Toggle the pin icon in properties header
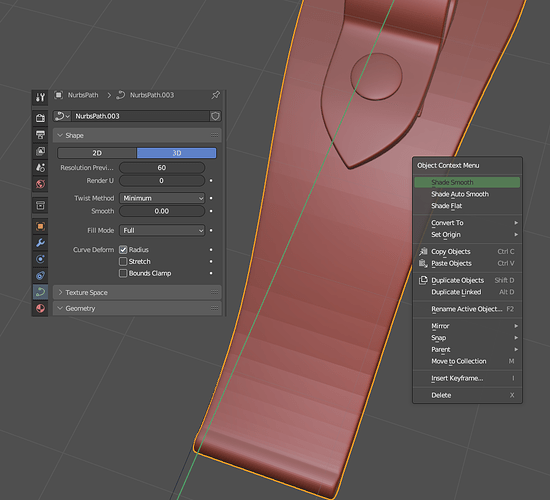This screenshot has height=500, width=550. (x=215, y=95)
